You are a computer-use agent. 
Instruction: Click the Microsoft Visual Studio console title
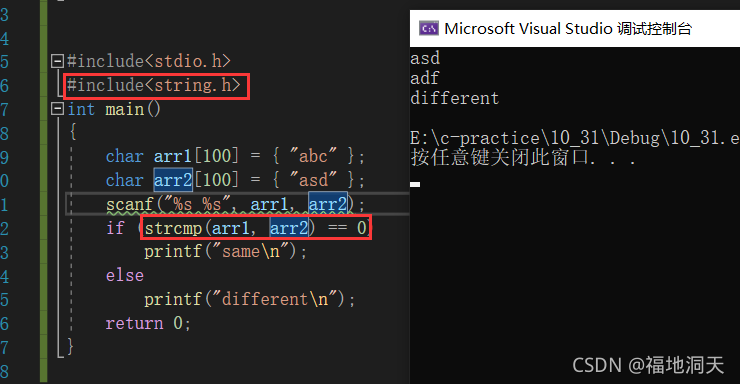(x=568, y=29)
